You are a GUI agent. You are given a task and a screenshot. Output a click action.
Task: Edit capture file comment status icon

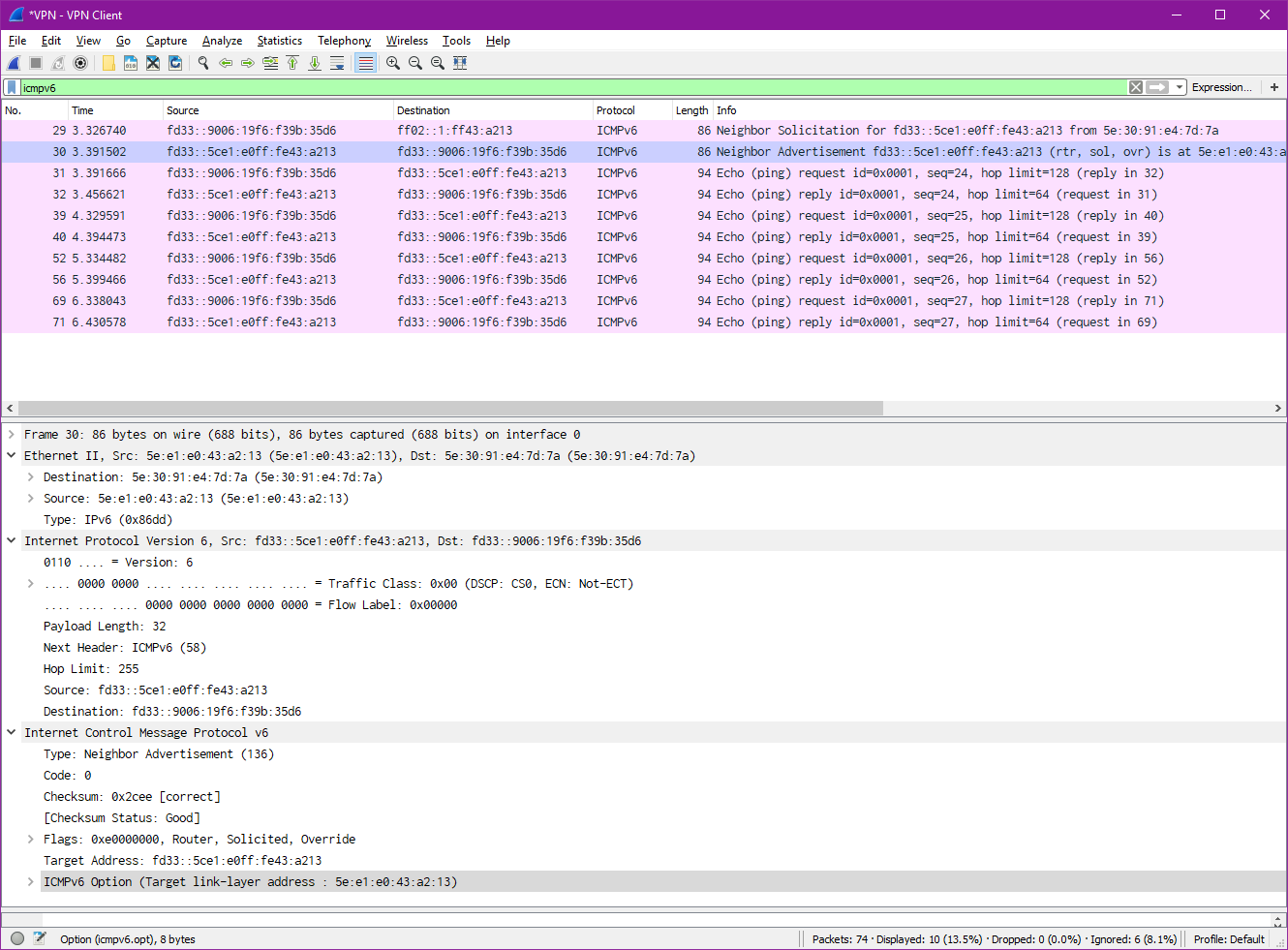point(40,938)
